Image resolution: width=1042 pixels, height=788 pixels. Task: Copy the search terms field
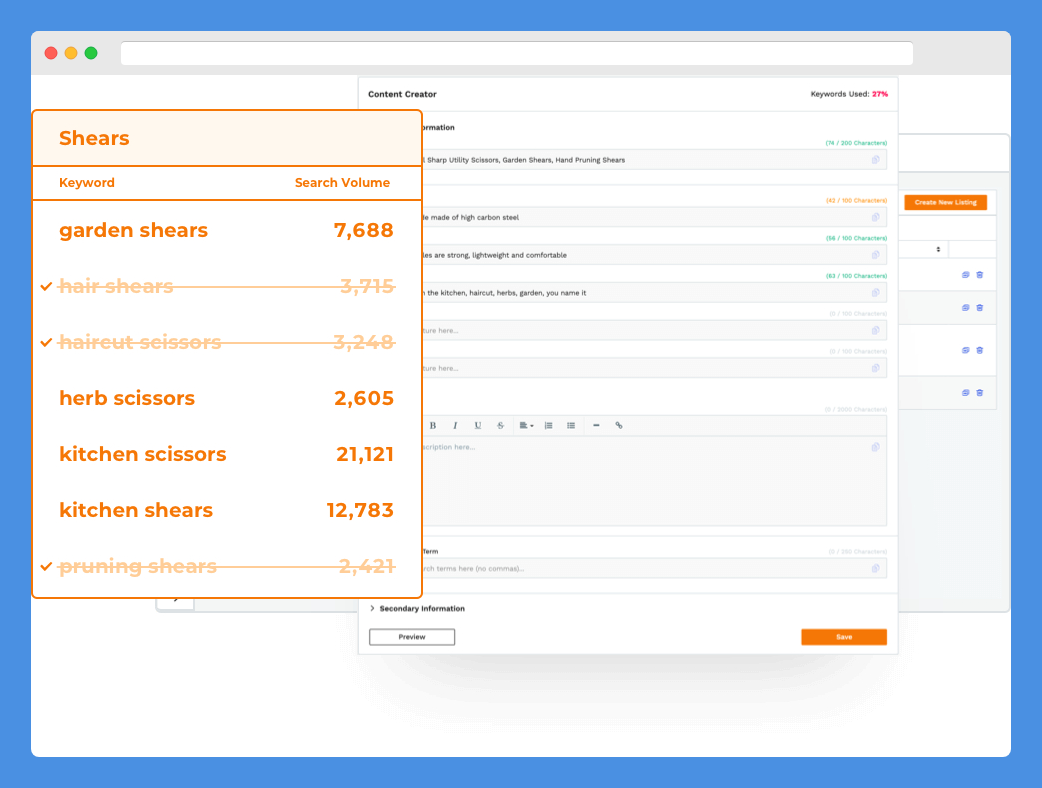pos(875,569)
